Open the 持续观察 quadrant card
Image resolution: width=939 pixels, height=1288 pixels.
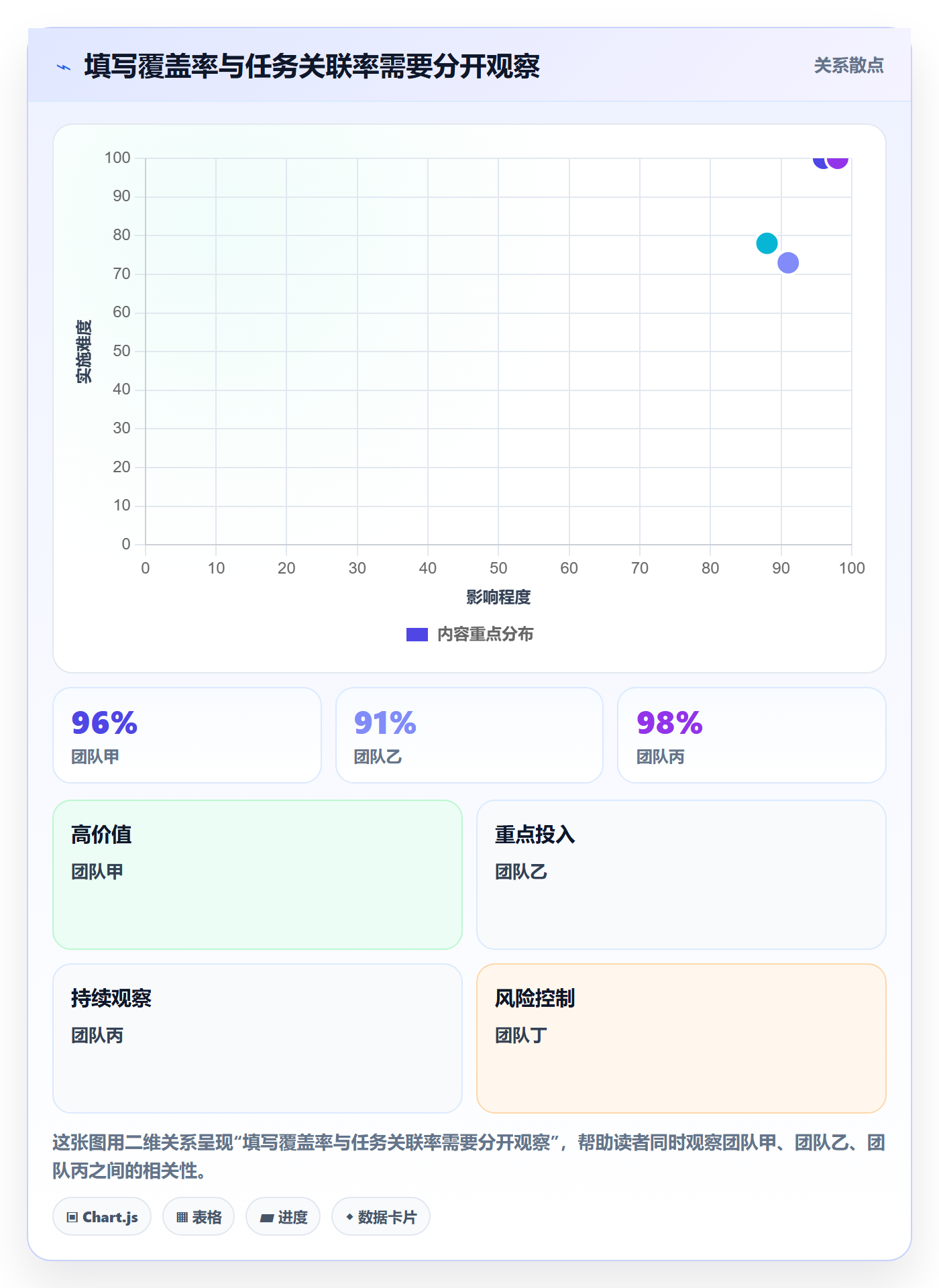click(258, 1038)
